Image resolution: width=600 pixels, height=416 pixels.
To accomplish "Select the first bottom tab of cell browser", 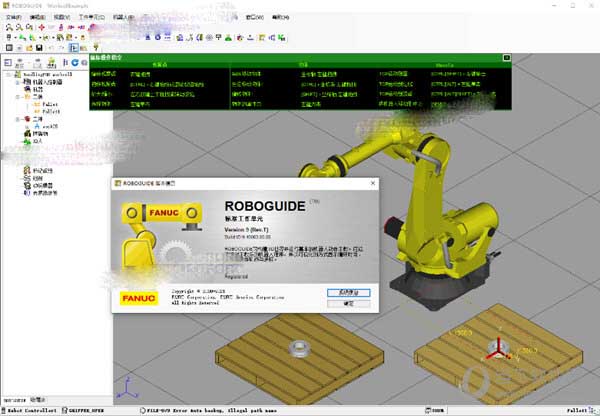I will coord(15,400).
